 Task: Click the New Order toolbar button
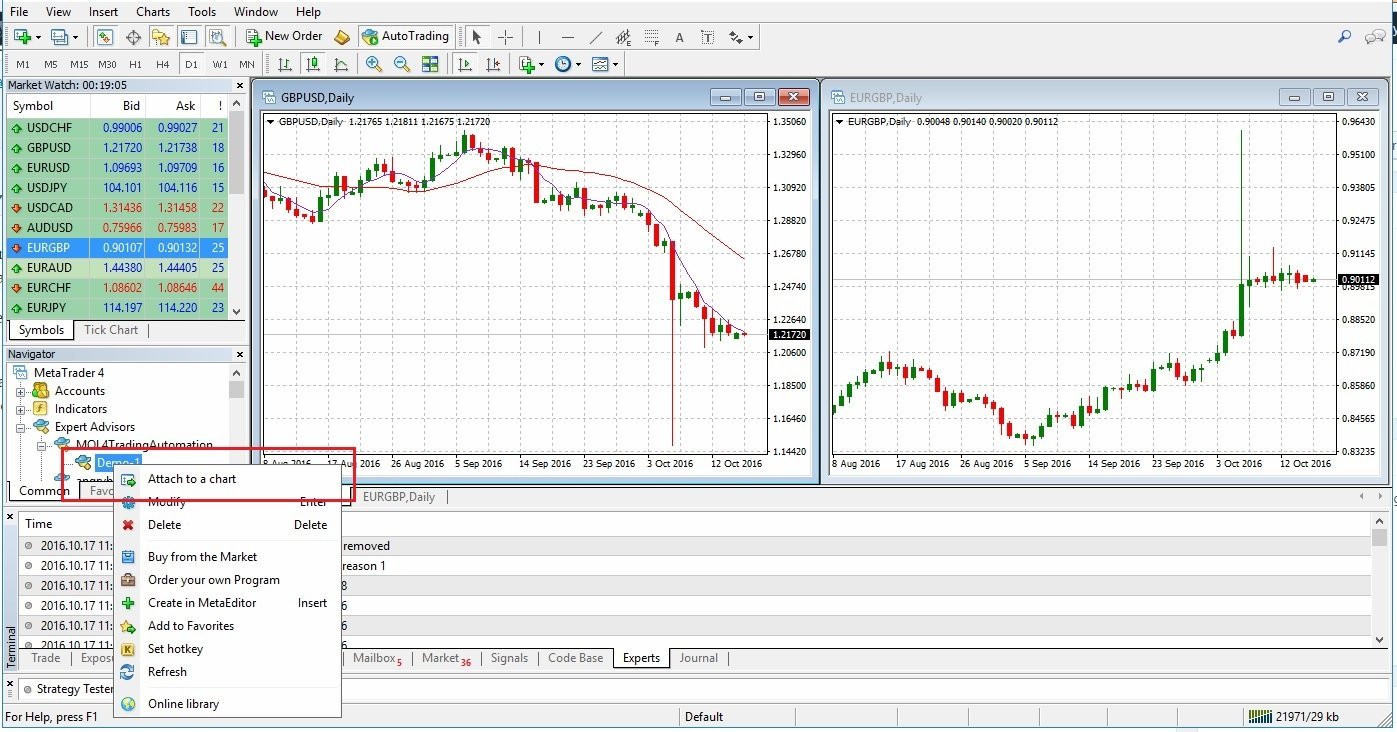[x=284, y=37]
